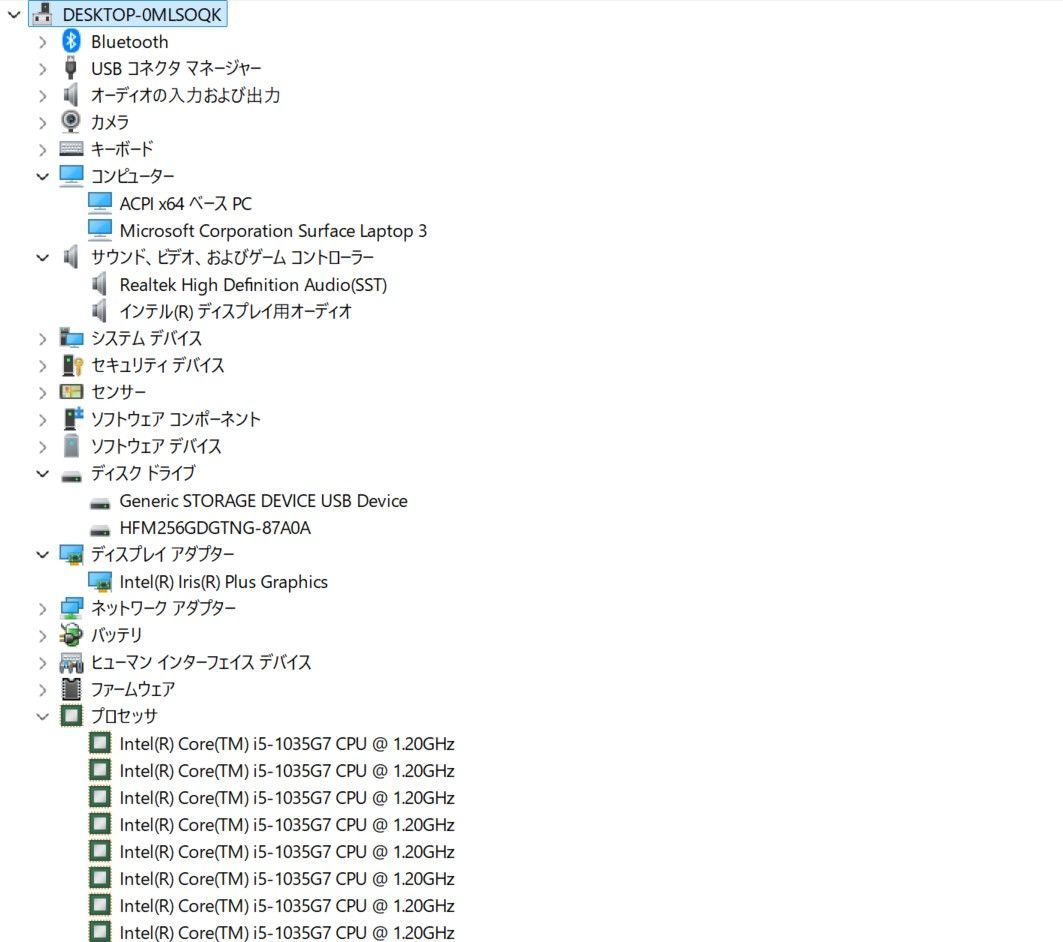The height and width of the screenshot is (942, 1063).
Task: Click the セキュリティ デバイス key icon
Action: pyautogui.click(x=72, y=365)
